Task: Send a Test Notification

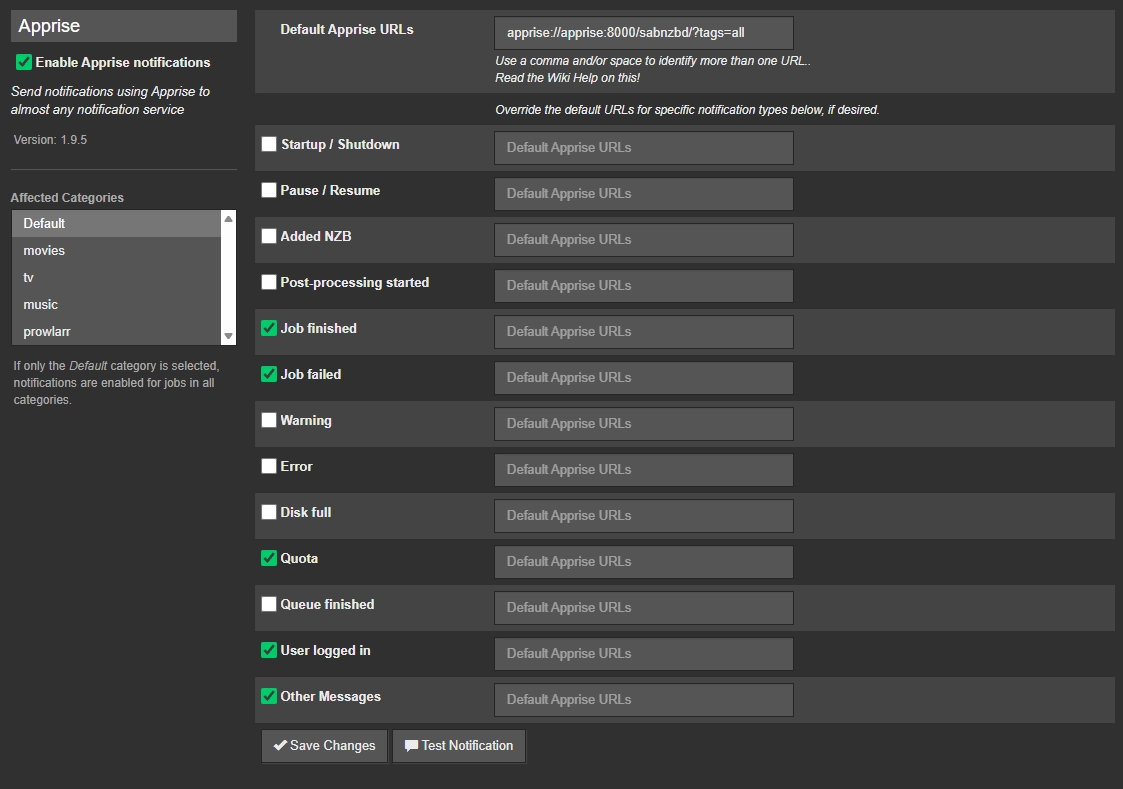Action: click(459, 745)
